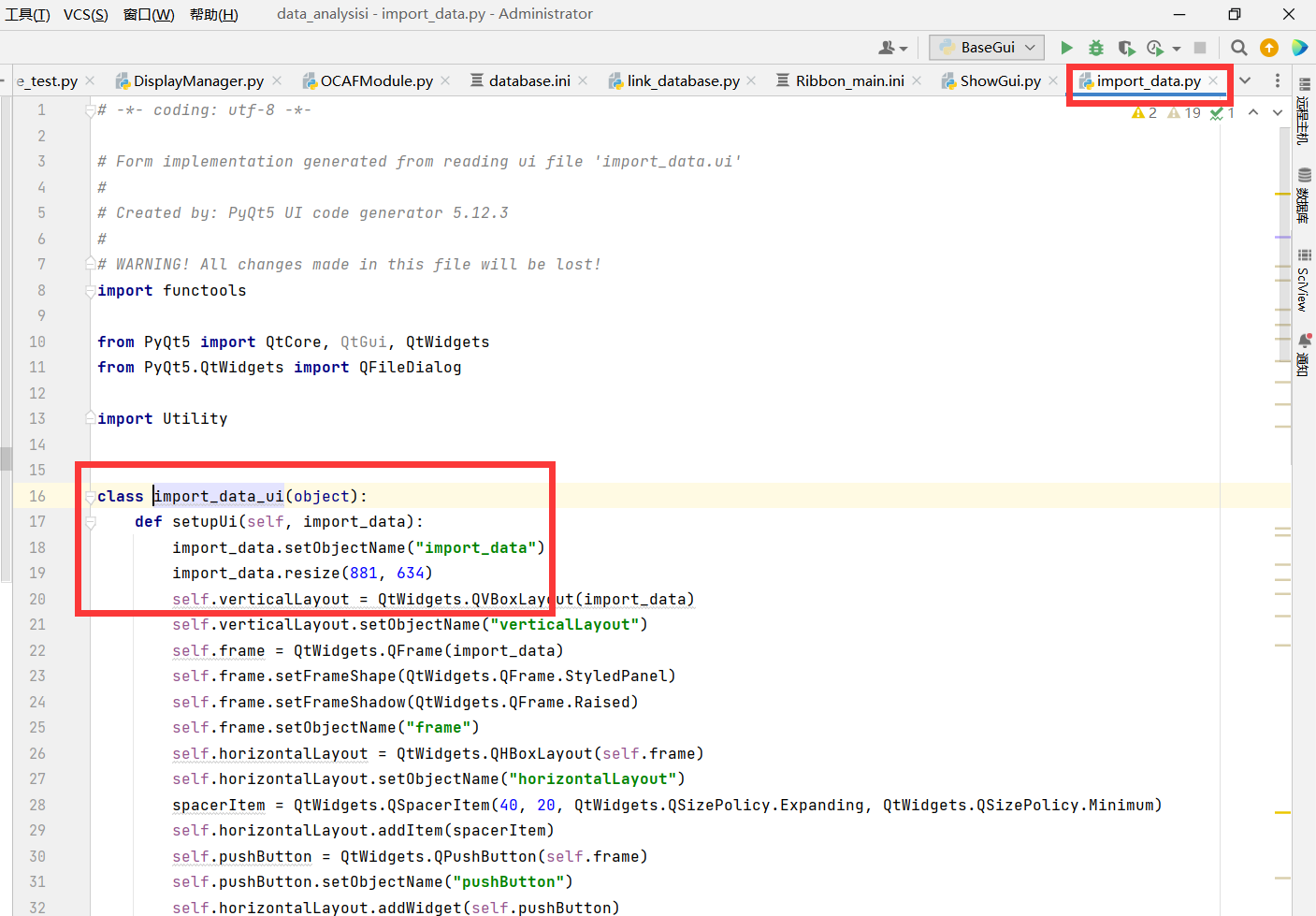Close the database.ini tab
This screenshot has height=916, width=1316.
tap(583, 80)
